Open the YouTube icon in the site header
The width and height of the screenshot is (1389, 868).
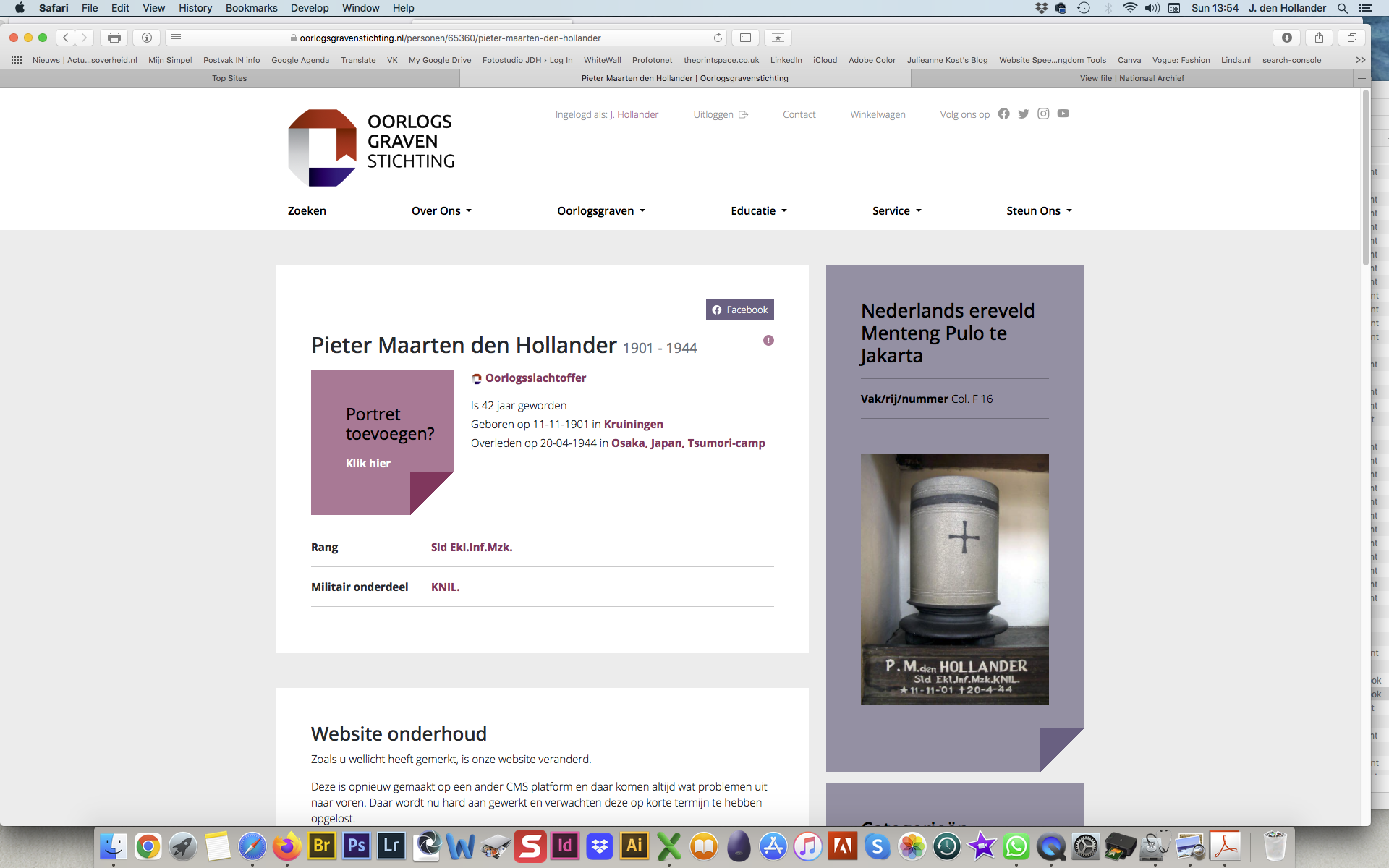pyautogui.click(x=1063, y=114)
